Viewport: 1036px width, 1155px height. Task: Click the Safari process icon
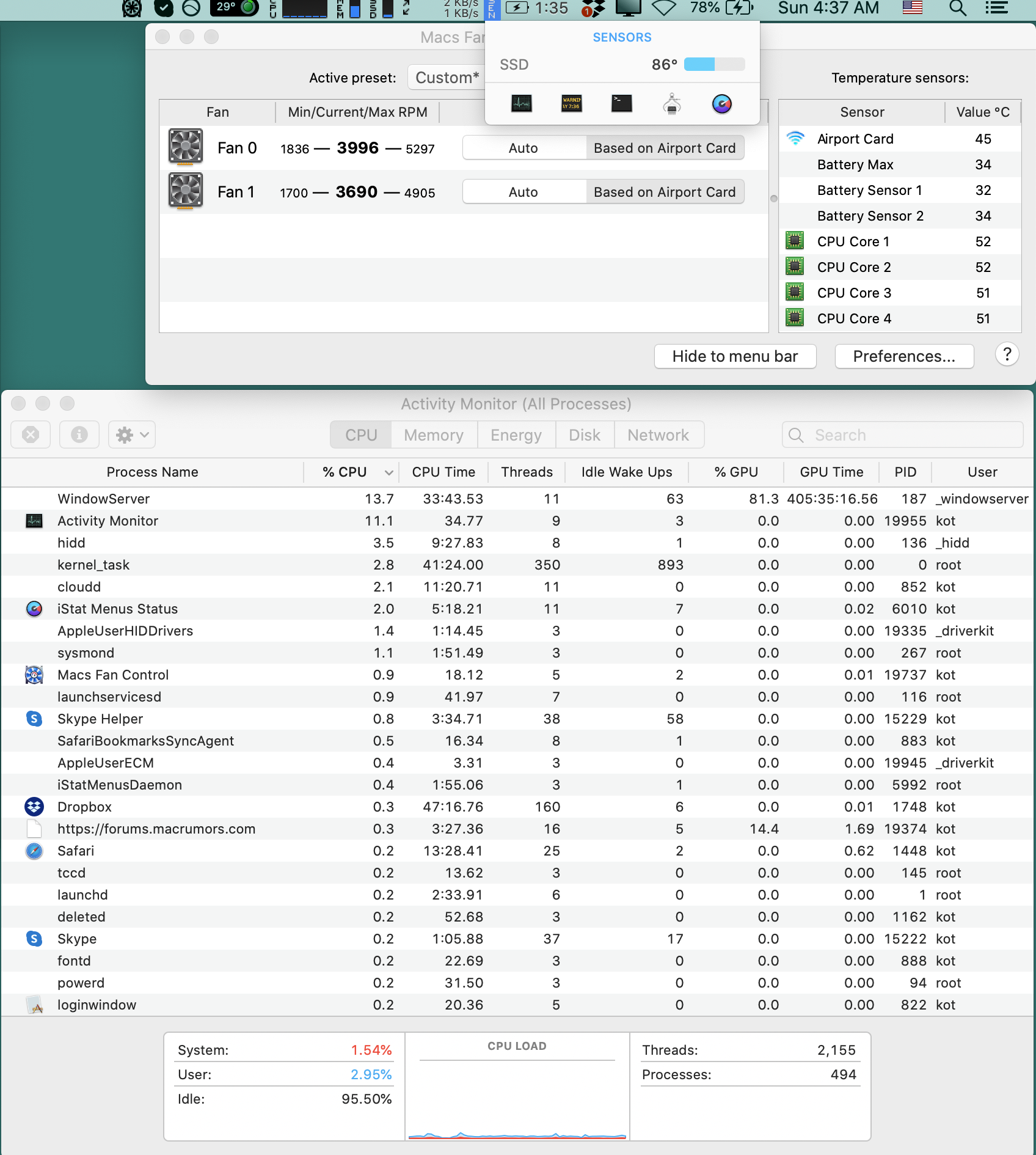(x=34, y=851)
